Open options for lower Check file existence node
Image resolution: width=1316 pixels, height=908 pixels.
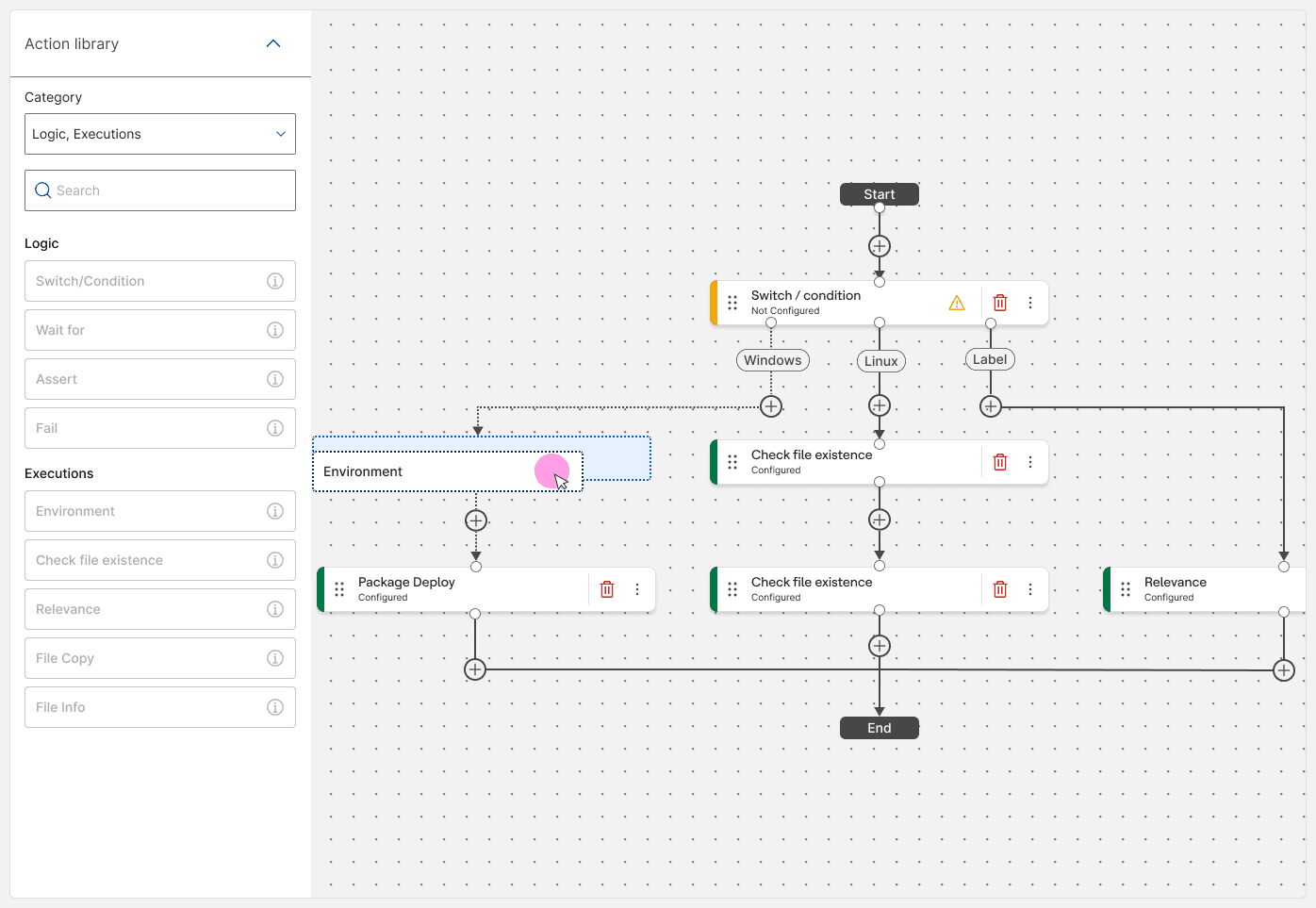1030,589
